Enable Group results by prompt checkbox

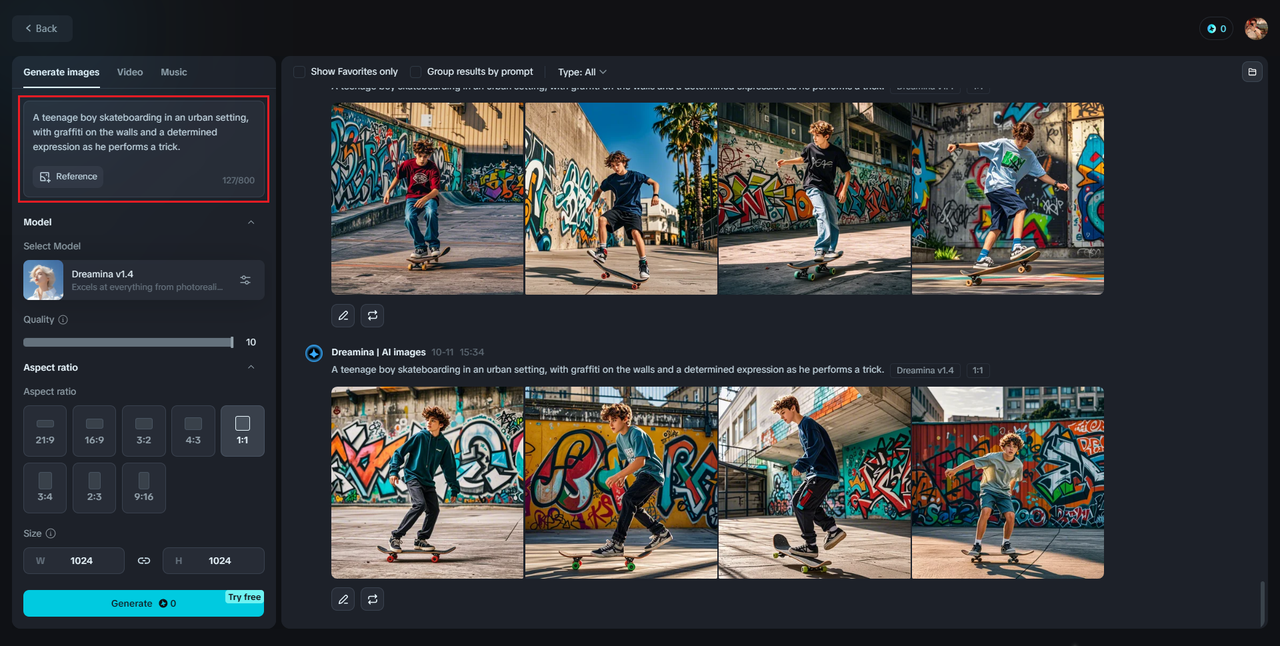pos(416,72)
